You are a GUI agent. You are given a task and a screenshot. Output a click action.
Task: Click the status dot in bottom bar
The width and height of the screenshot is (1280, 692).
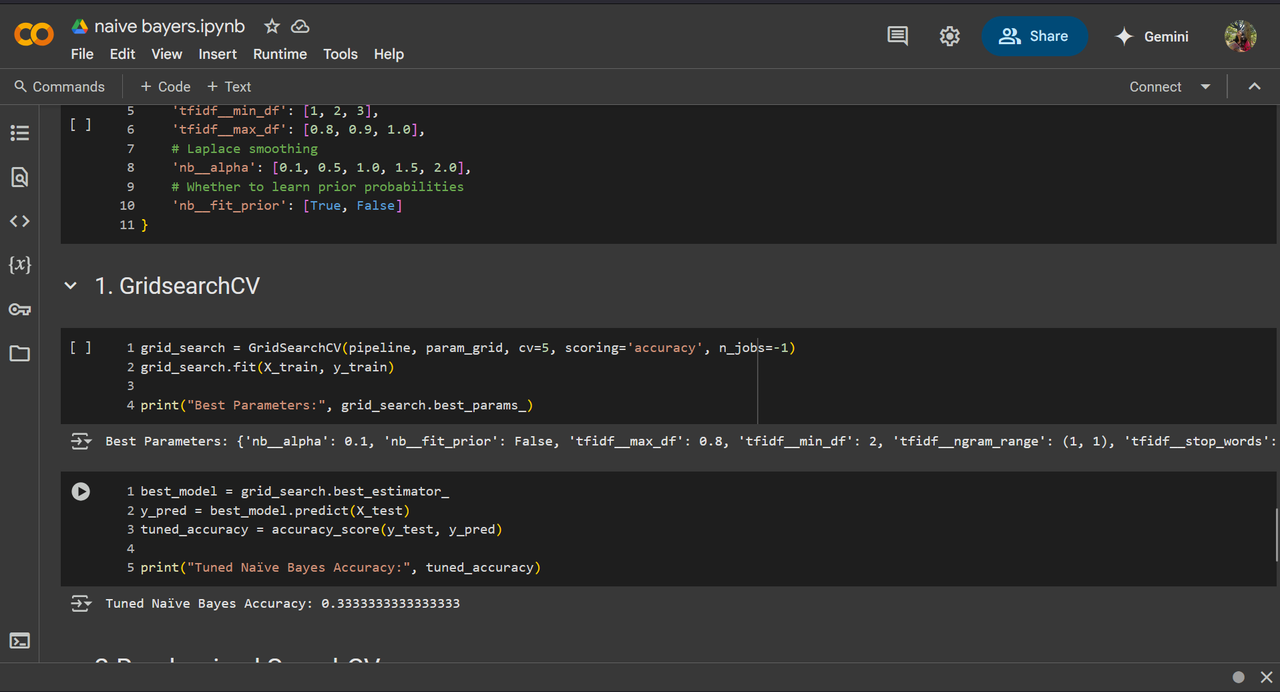click(x=1239, y=677)
